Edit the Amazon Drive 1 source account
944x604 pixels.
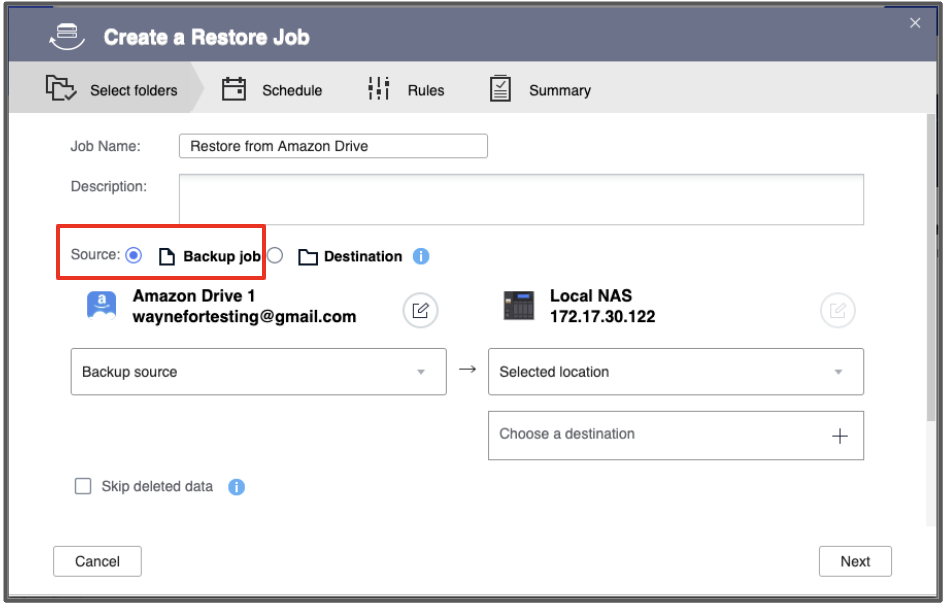420,311
